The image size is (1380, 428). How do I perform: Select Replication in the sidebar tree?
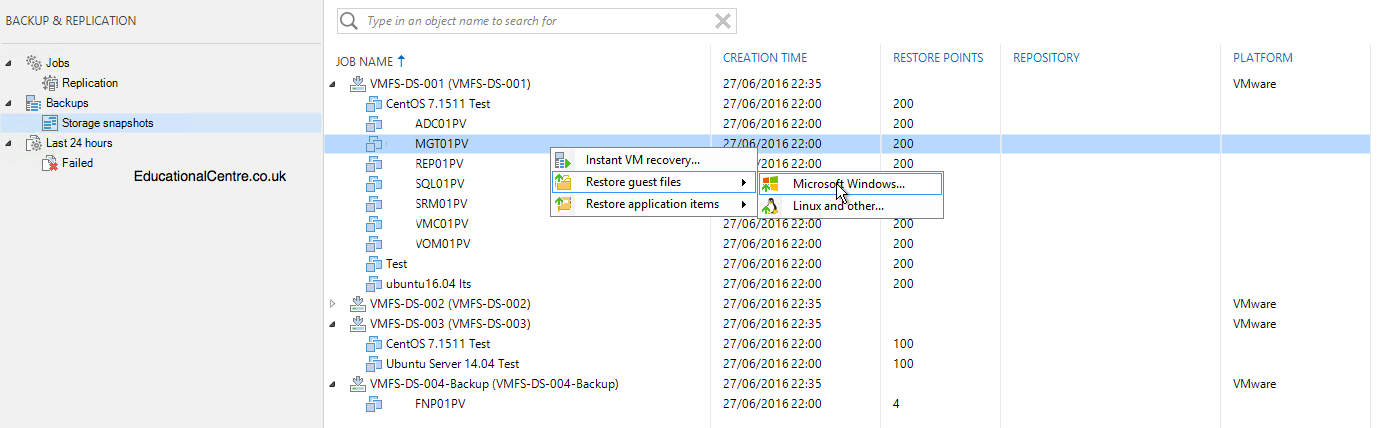[x=90, y=83]
